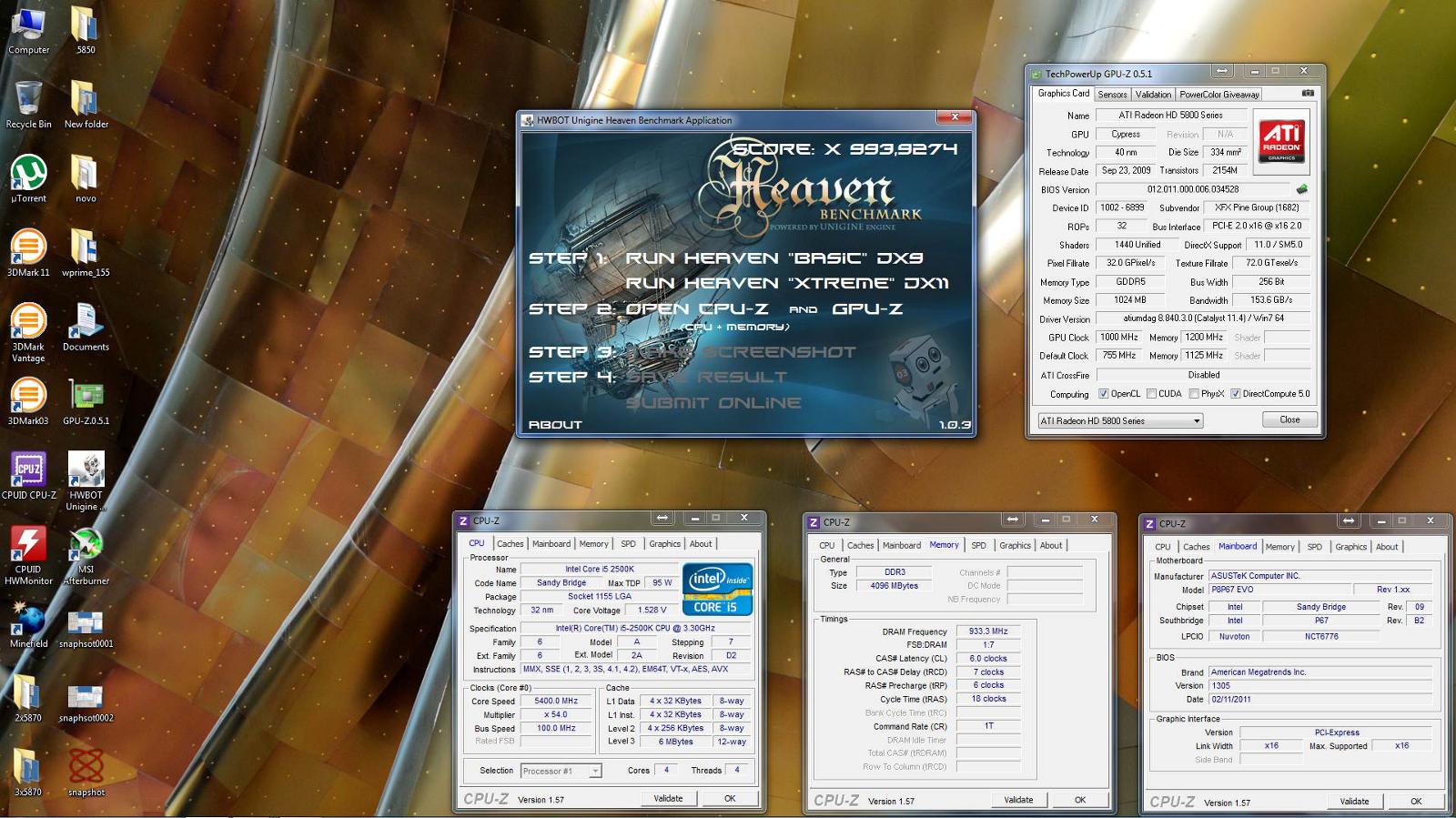Open the snaphsot0001 image file
Image resolution: width=1456 pixels, height=818 pixels.
[86, 630]
